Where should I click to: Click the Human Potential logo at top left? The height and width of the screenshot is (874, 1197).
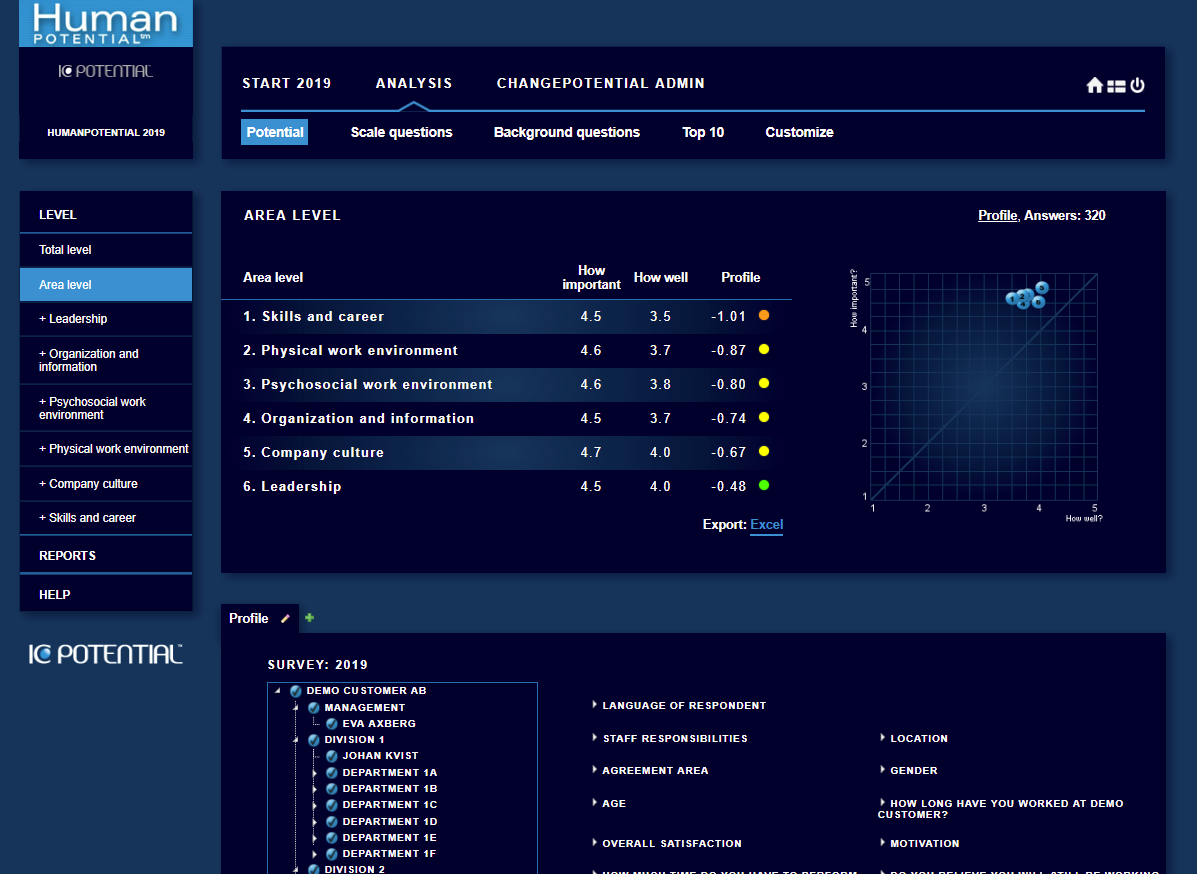click(x=106, y=24)
